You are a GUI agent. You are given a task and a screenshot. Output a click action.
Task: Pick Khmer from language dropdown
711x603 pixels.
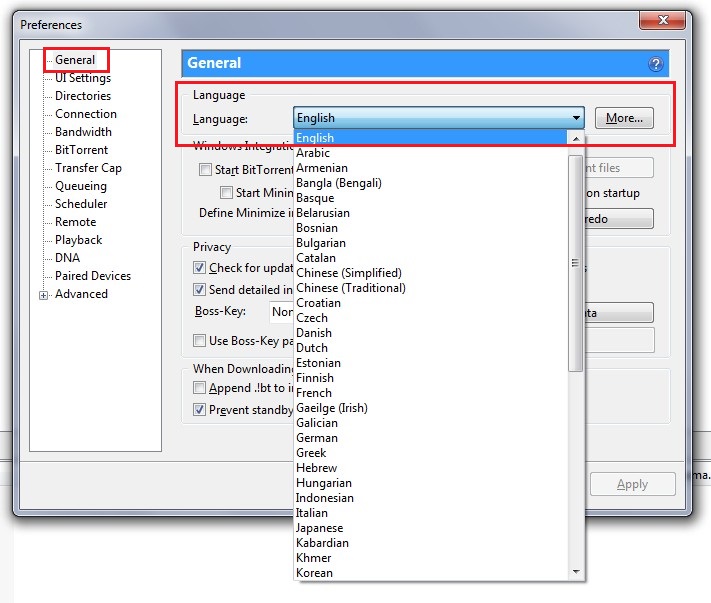coord(431,557)
